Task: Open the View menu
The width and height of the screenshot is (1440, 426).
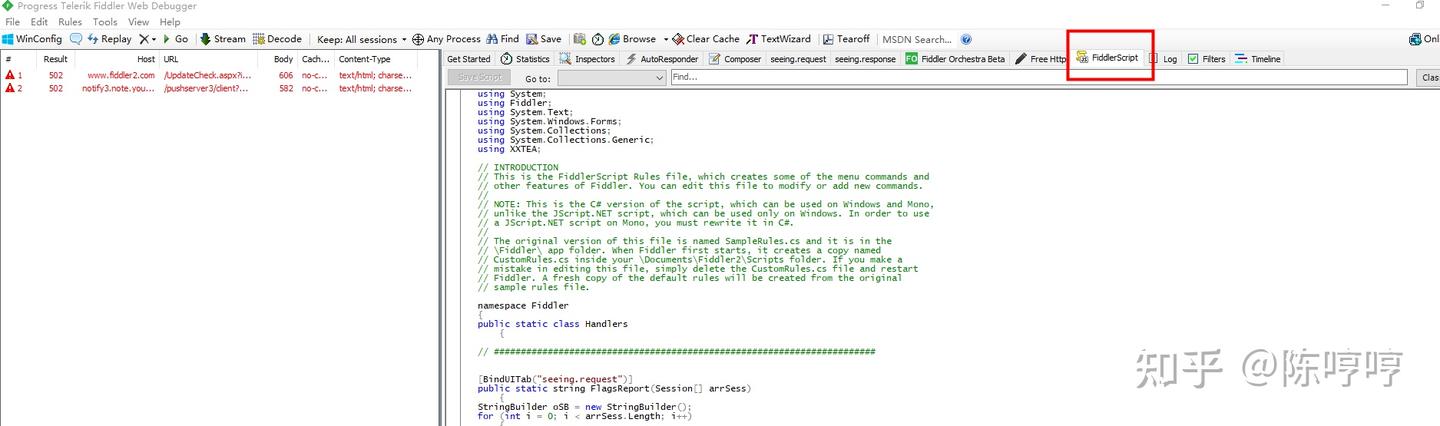Action: click(138, 21)
